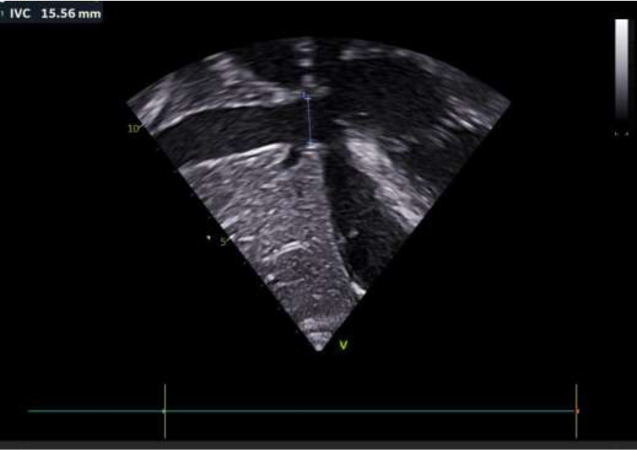Click the V probe orientation marker

[343, 345]
